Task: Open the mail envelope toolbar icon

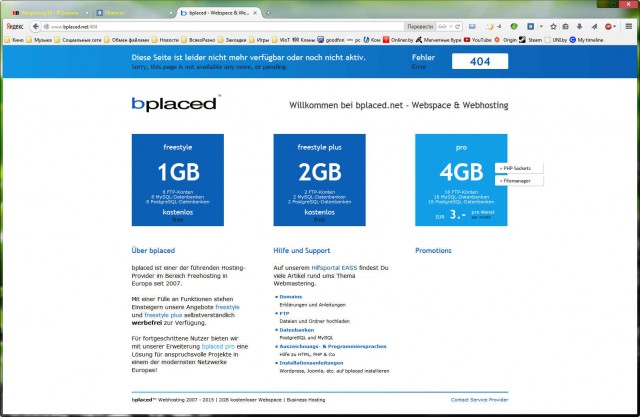Action: [x=472, y=27]
